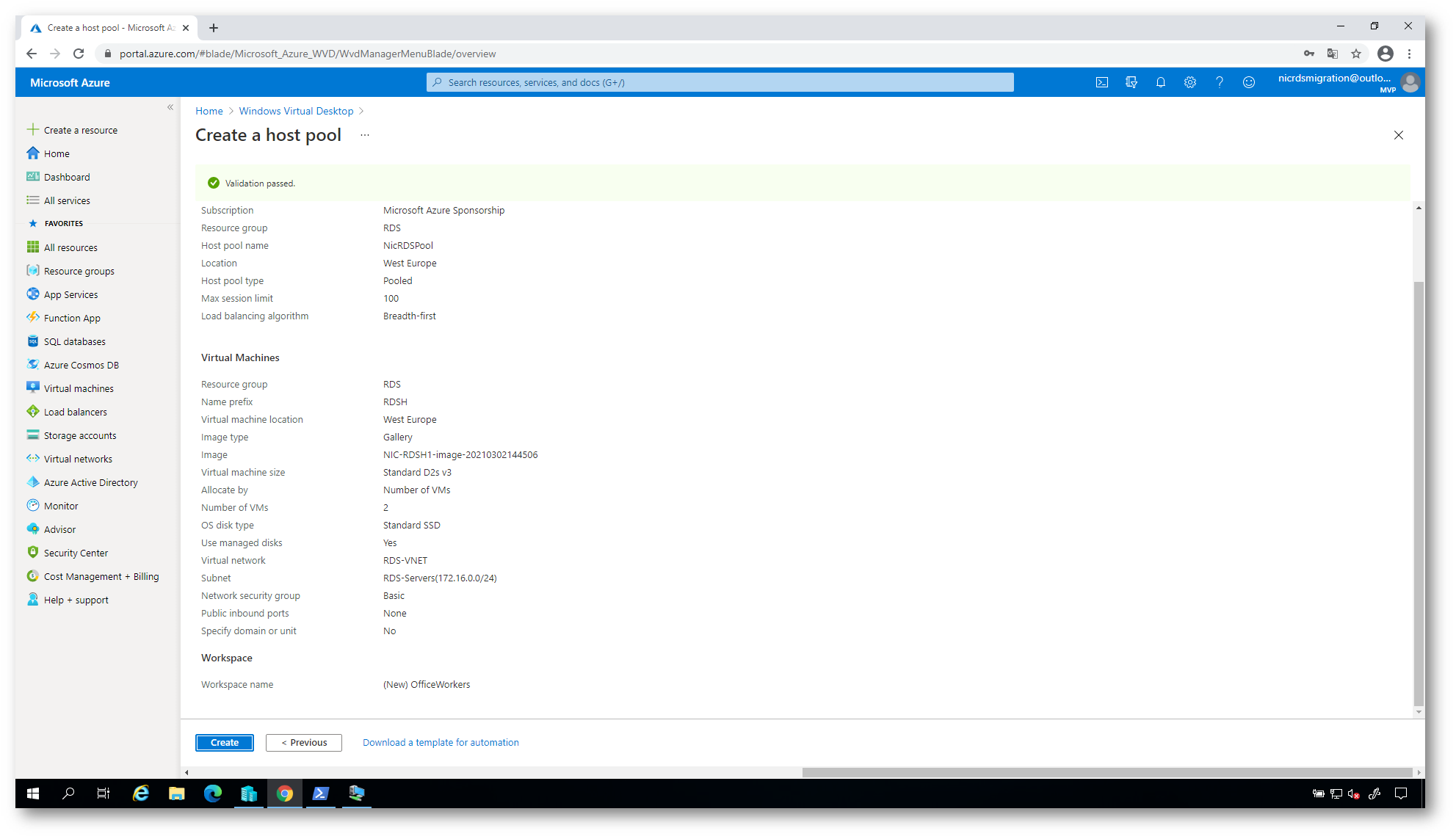Open Advisor in the sidebar
The image size is (1456, 839).
tap(59, 529)
